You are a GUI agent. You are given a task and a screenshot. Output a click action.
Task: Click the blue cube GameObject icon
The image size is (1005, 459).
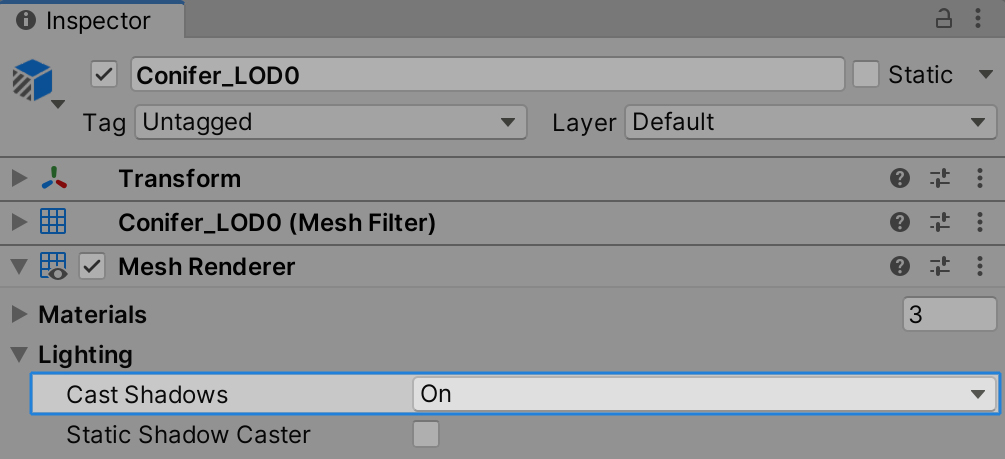pyautogui.click(x=33, y=80)
